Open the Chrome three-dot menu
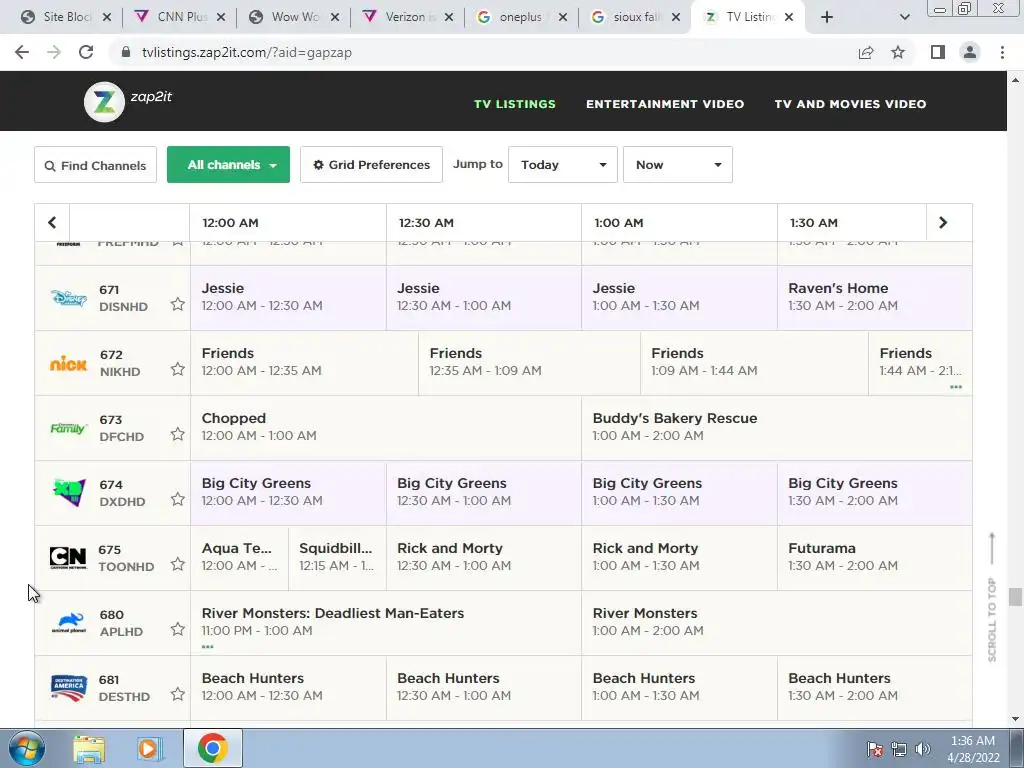Viewport: 1024px width, 768px height. (x=1002, y=52)
